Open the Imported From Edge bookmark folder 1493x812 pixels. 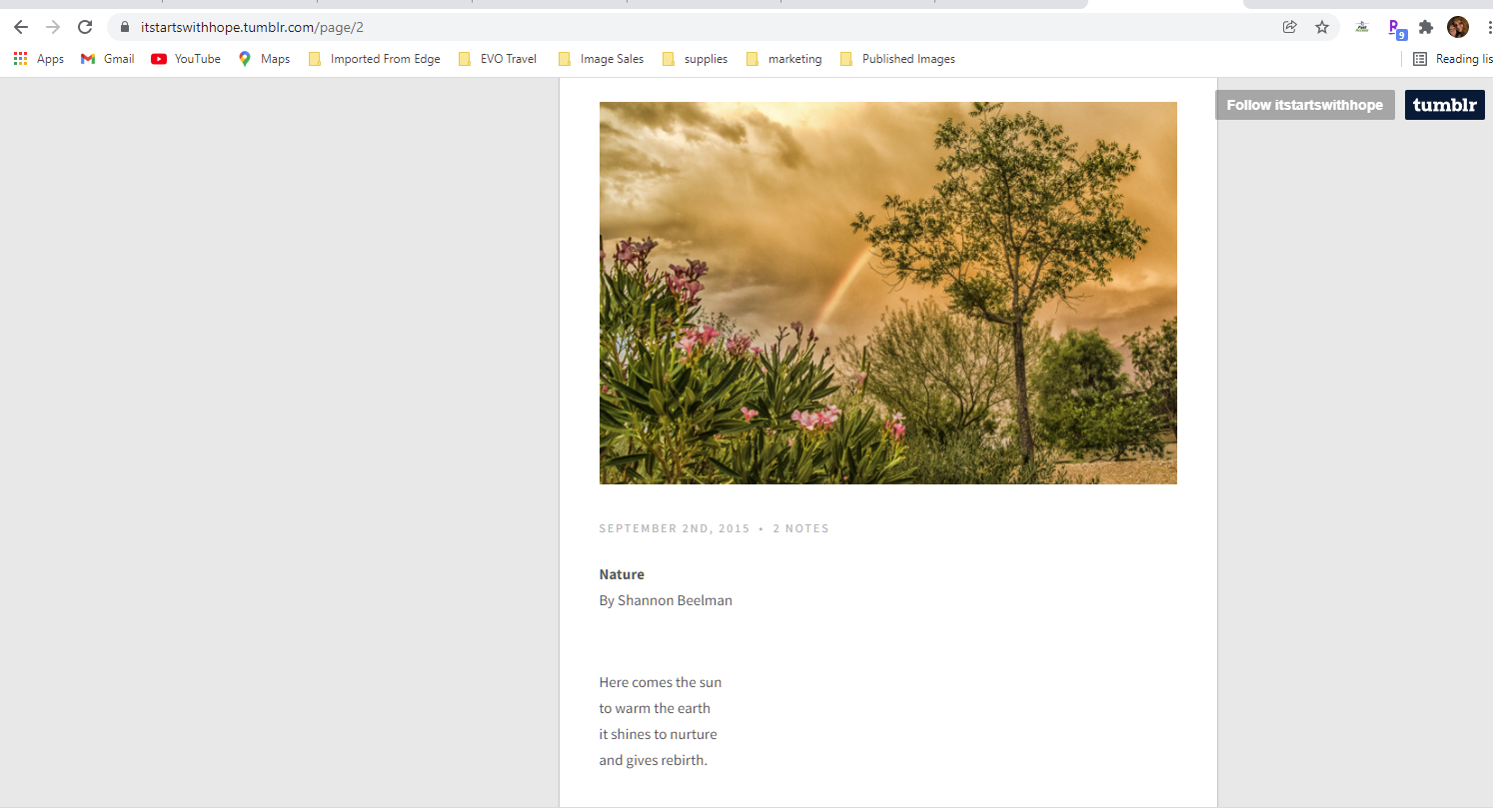coord(375,59)
